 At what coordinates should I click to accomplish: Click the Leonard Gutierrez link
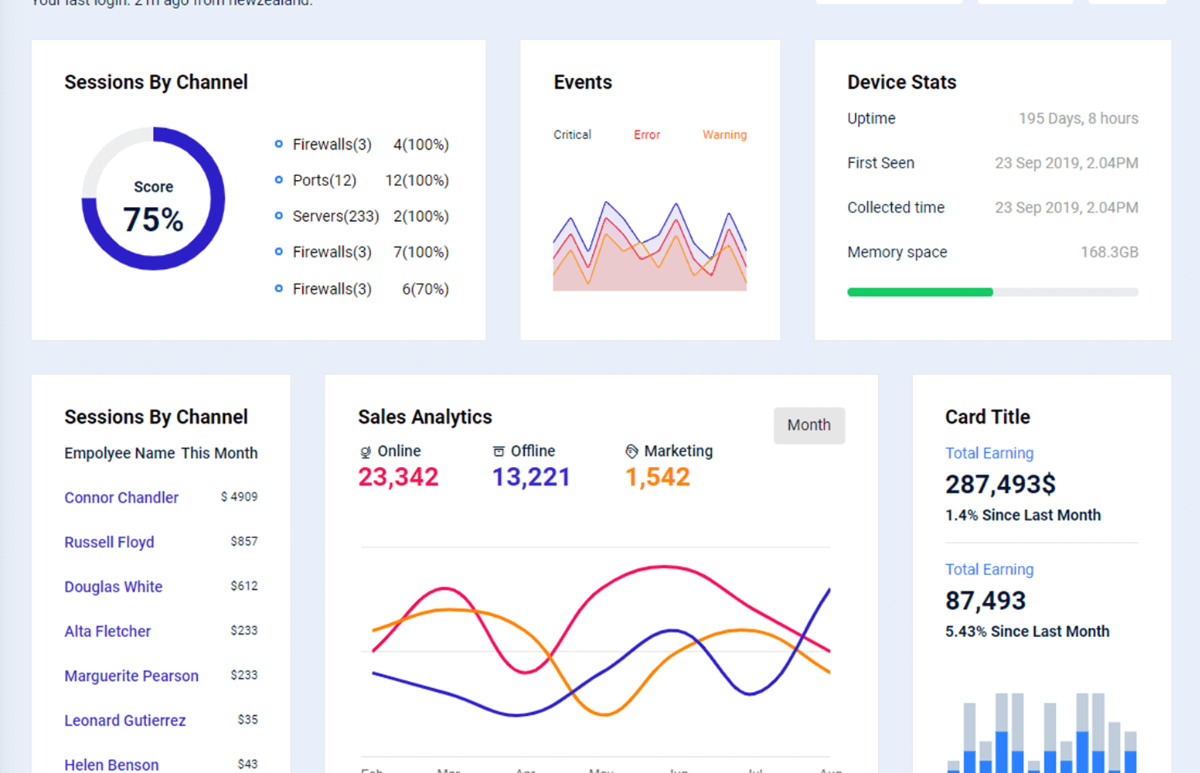point(125,720)
